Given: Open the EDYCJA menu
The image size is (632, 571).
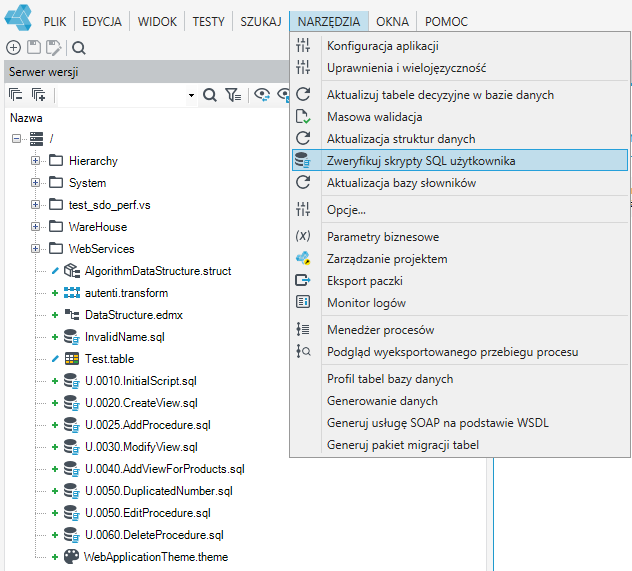Looking at the screenshot, I should [102, 21].
